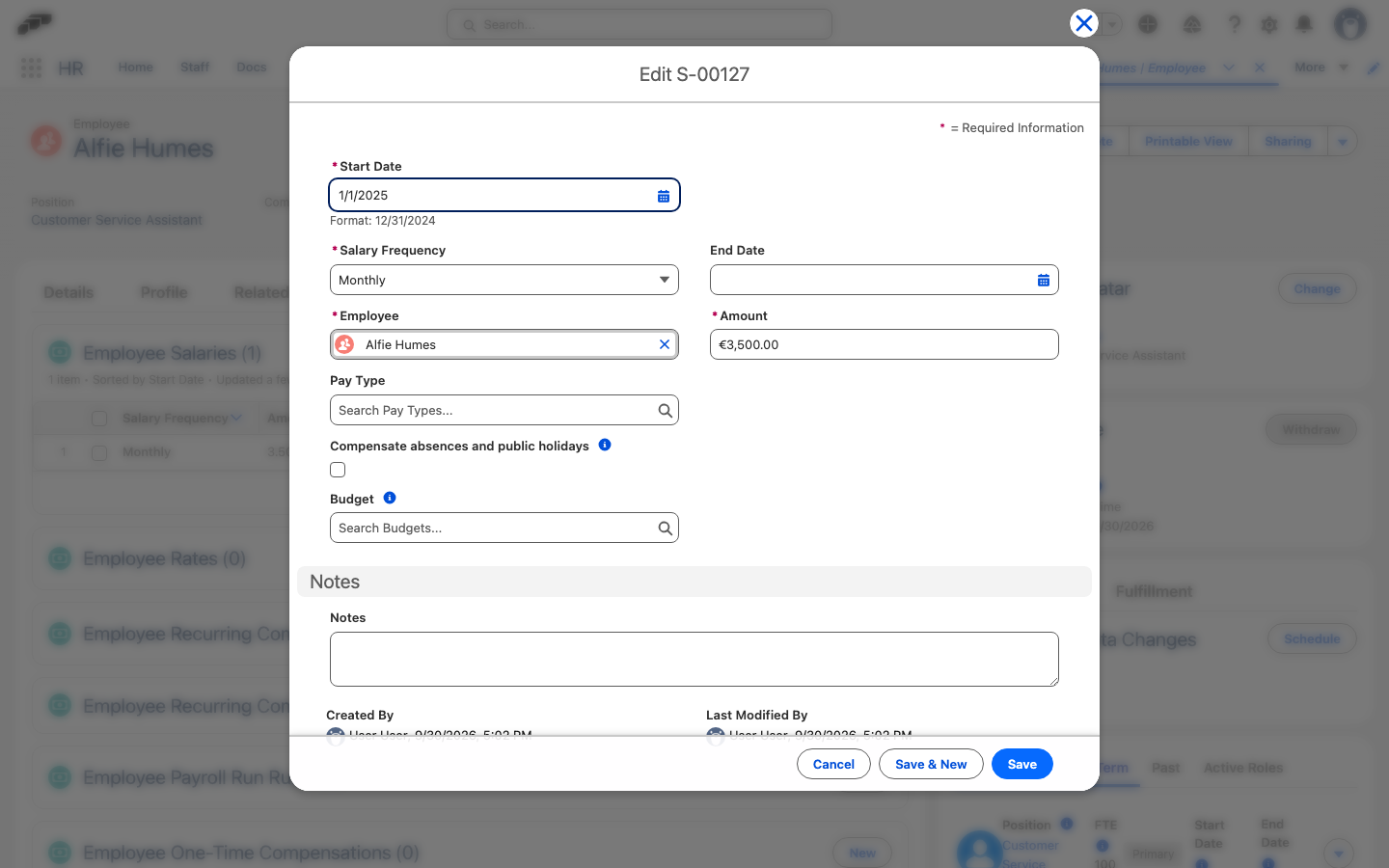Open the help question mark icon
The image size is (1389, 868).
click(x=1234, y=24)
